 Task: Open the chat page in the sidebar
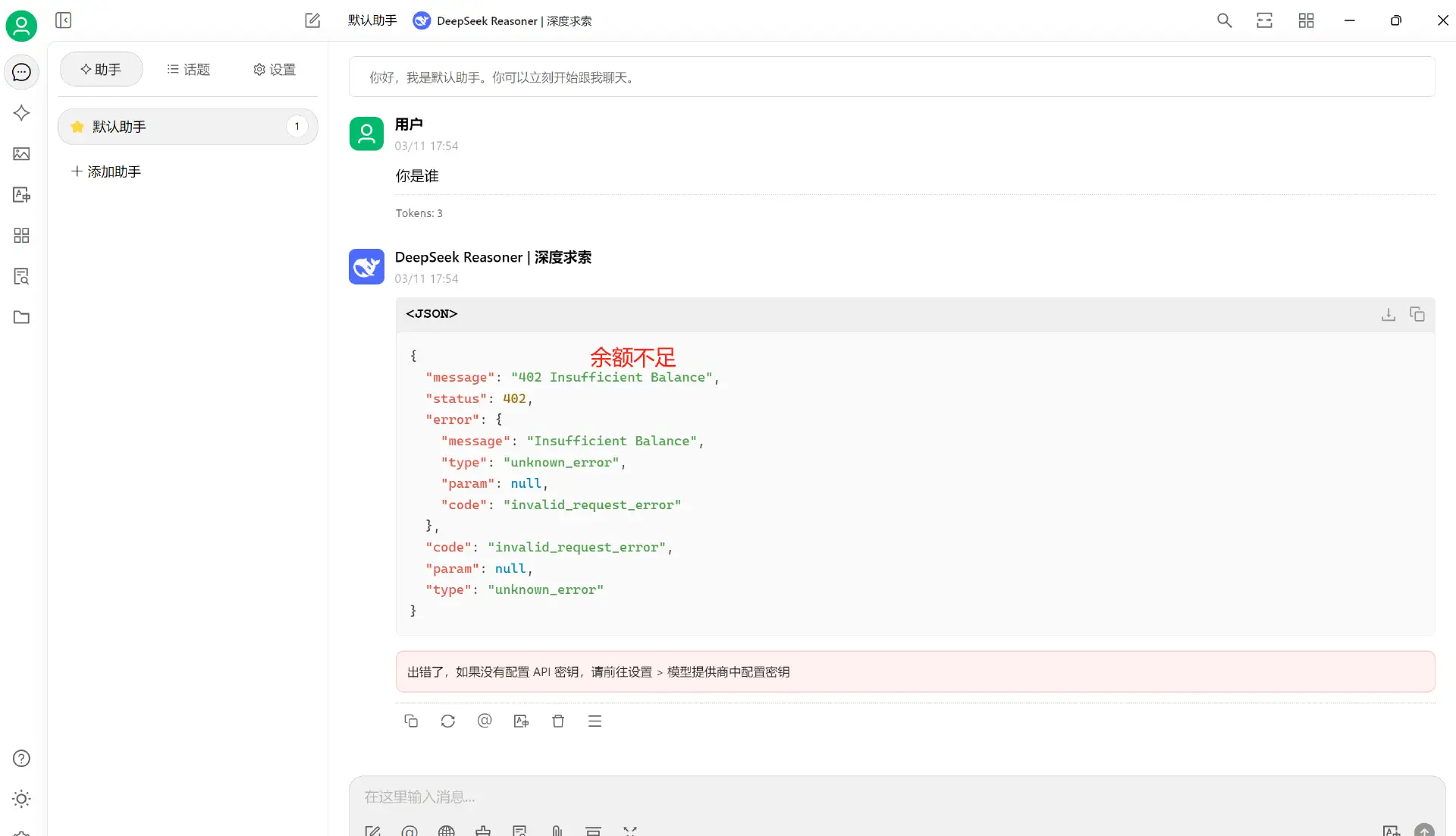click(x=21, y=72)
